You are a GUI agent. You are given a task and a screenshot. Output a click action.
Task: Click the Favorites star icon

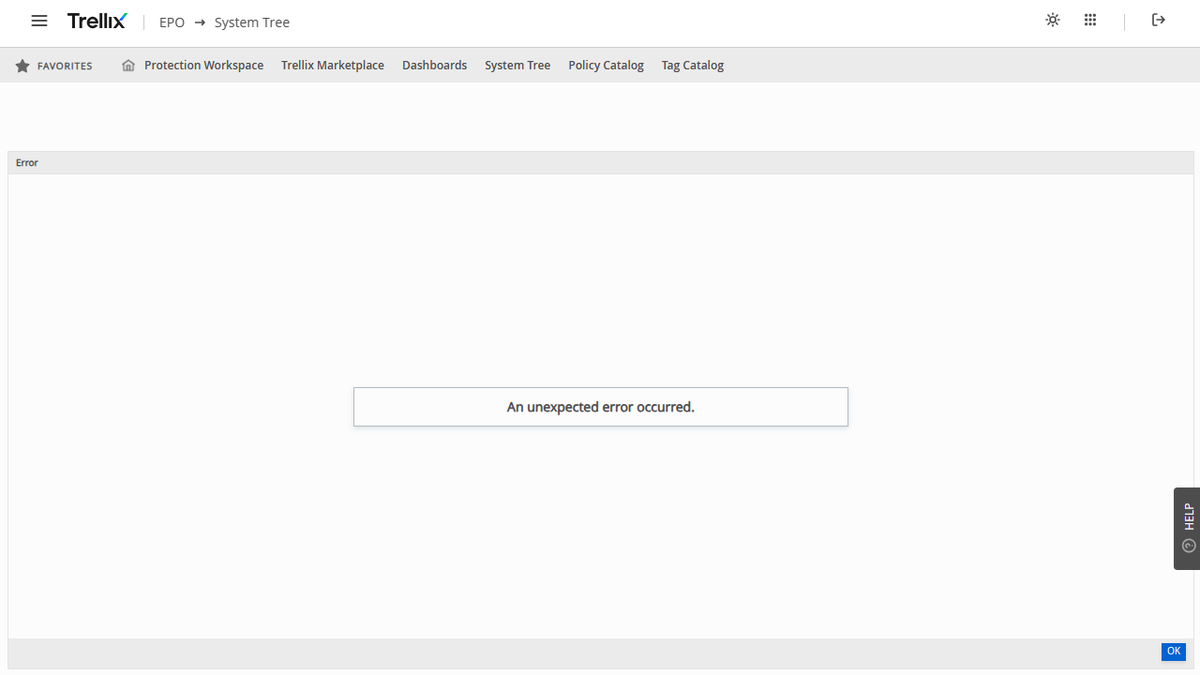[22, 65]
